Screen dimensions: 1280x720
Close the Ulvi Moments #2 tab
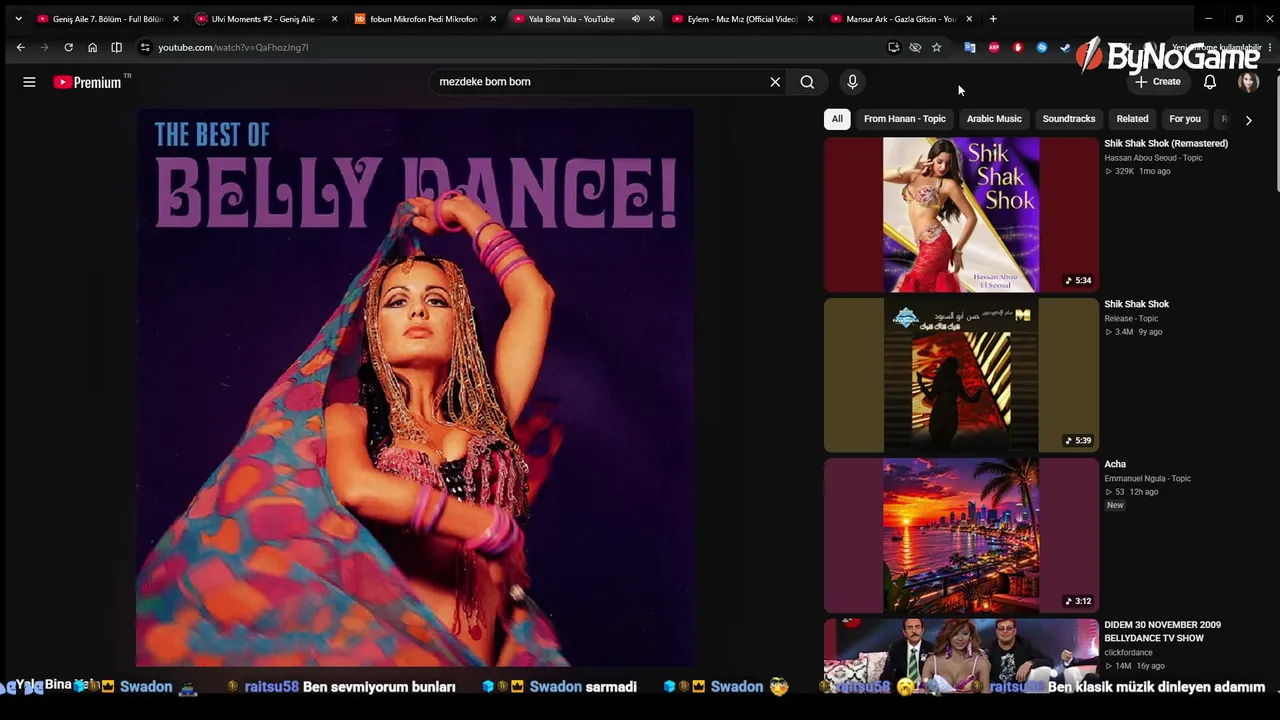click(x=334, y=19)
